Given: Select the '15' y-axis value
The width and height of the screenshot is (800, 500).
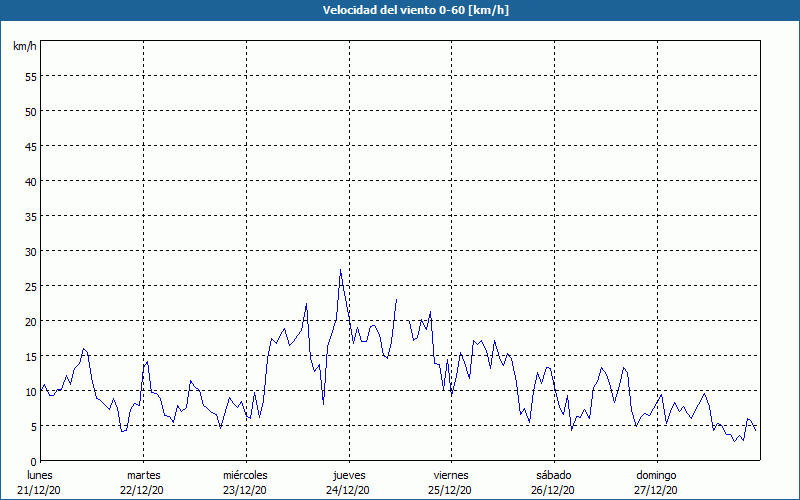Looking at the screenshot, I should [31, 357].
